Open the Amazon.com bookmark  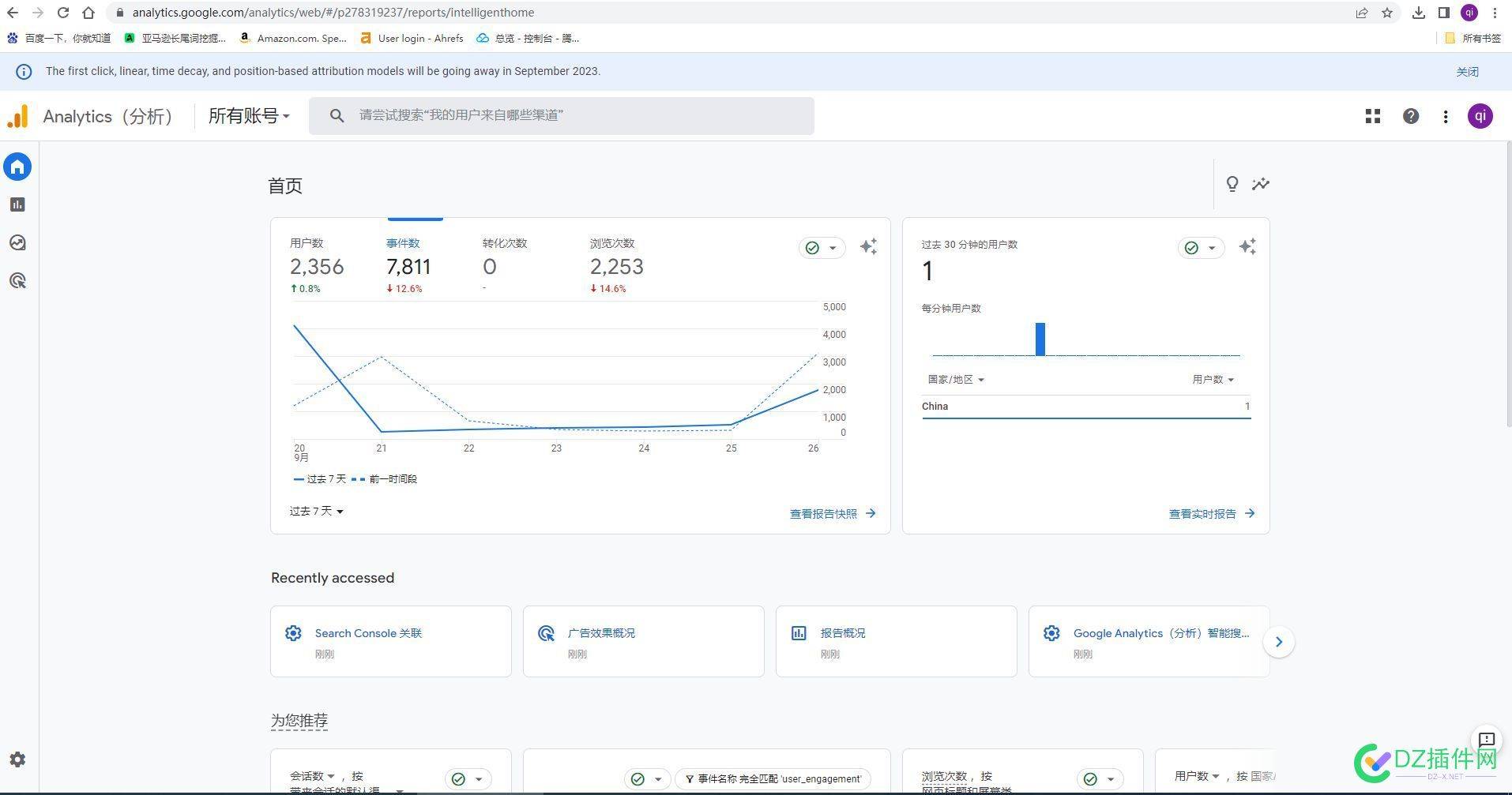click(293, 38)
